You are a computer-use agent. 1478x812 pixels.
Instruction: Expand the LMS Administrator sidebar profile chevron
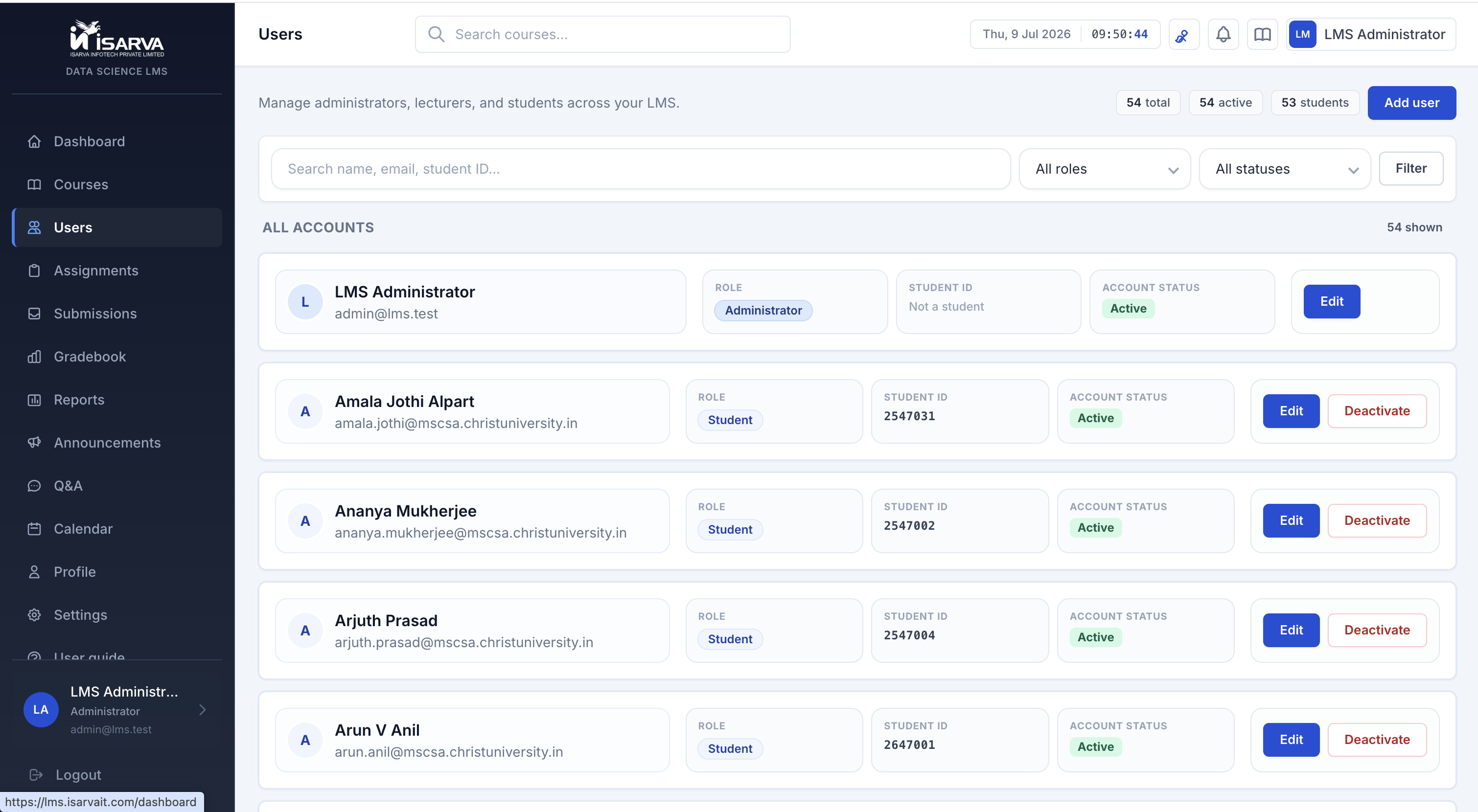[x=202, y=710]
